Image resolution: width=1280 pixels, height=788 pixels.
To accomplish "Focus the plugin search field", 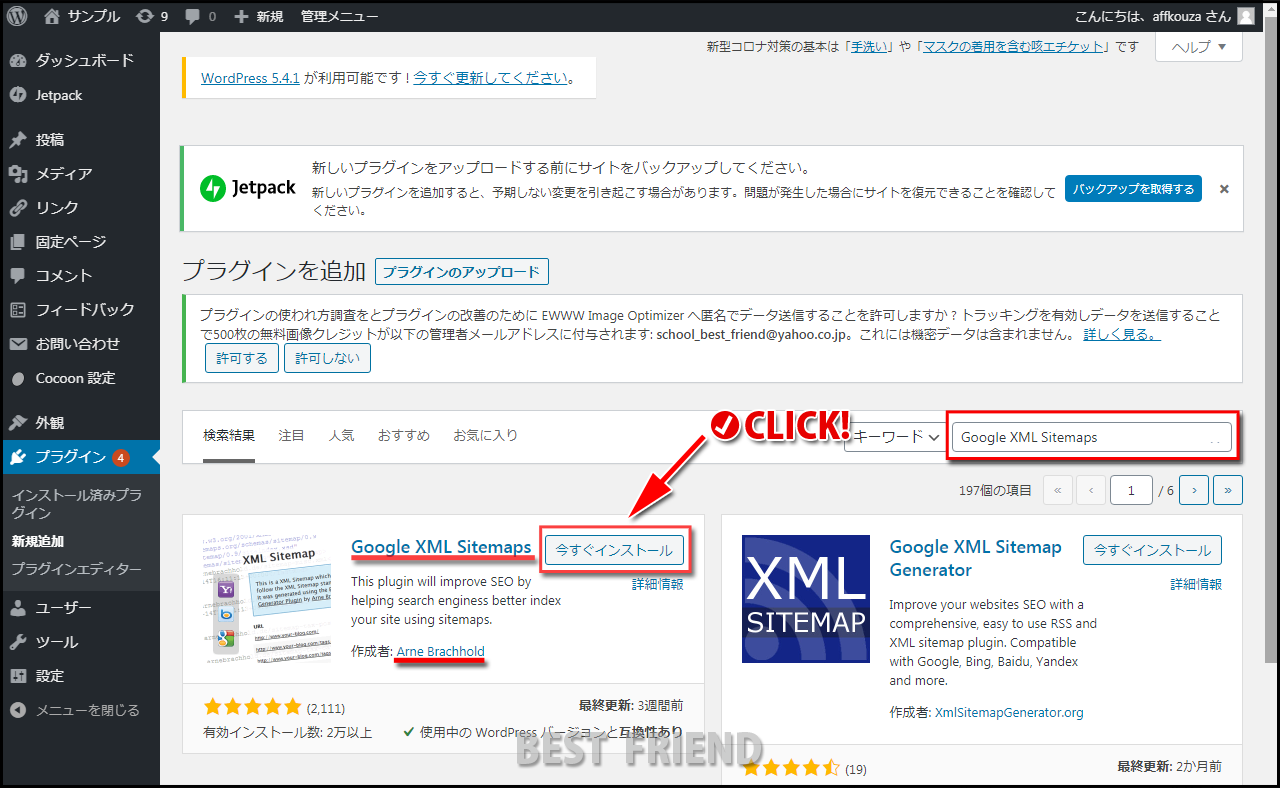I will 1093,437.
